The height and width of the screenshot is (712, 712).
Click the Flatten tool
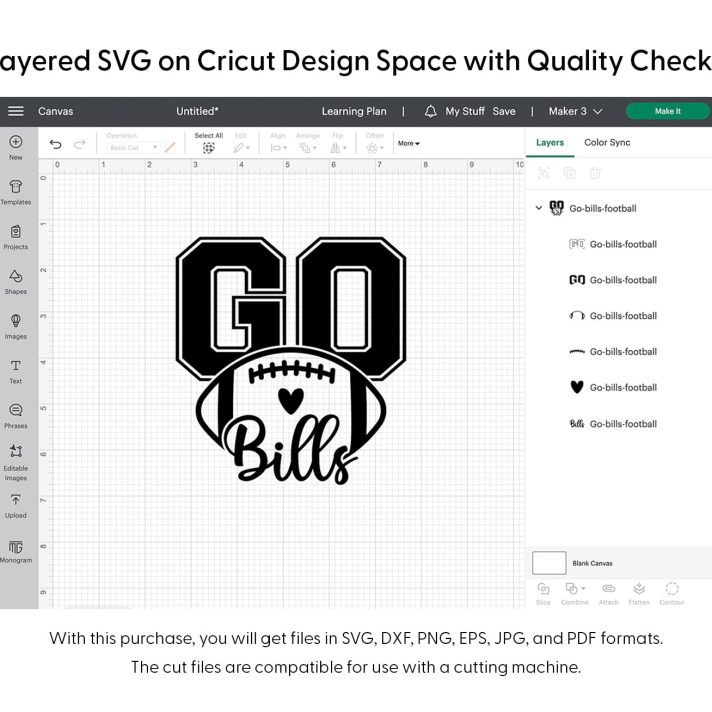639,593
